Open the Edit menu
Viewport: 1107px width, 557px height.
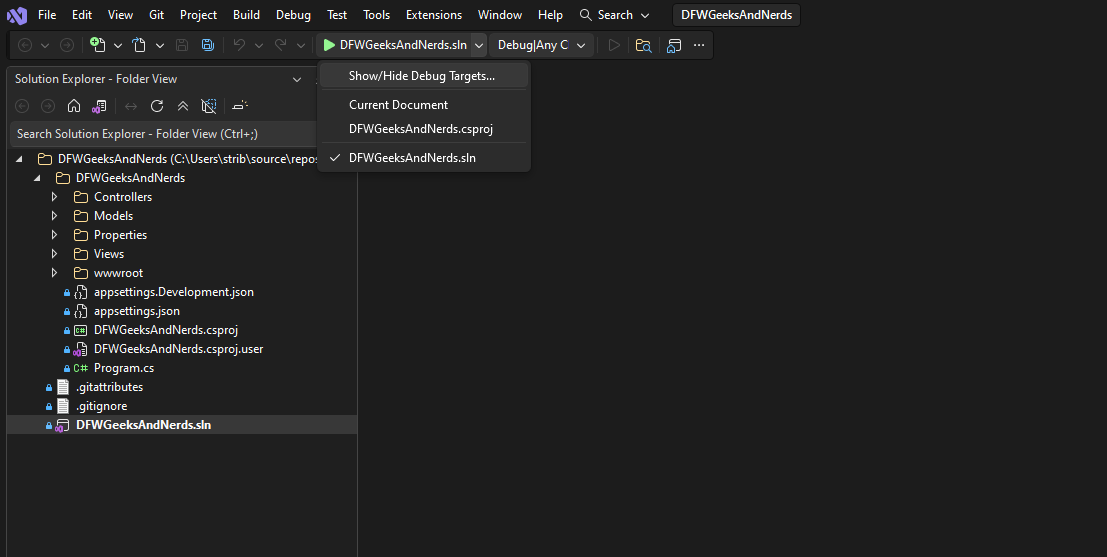click(82, 15)
